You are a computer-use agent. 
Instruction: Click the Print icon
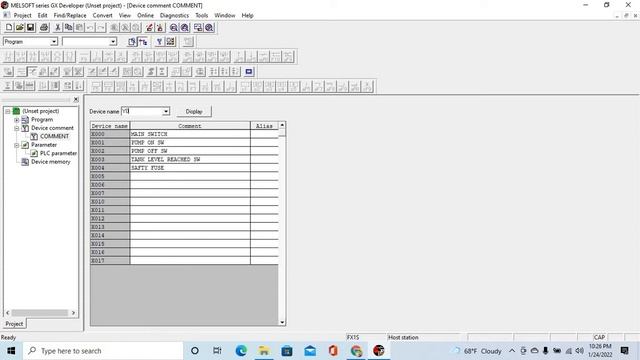(44, 27)
